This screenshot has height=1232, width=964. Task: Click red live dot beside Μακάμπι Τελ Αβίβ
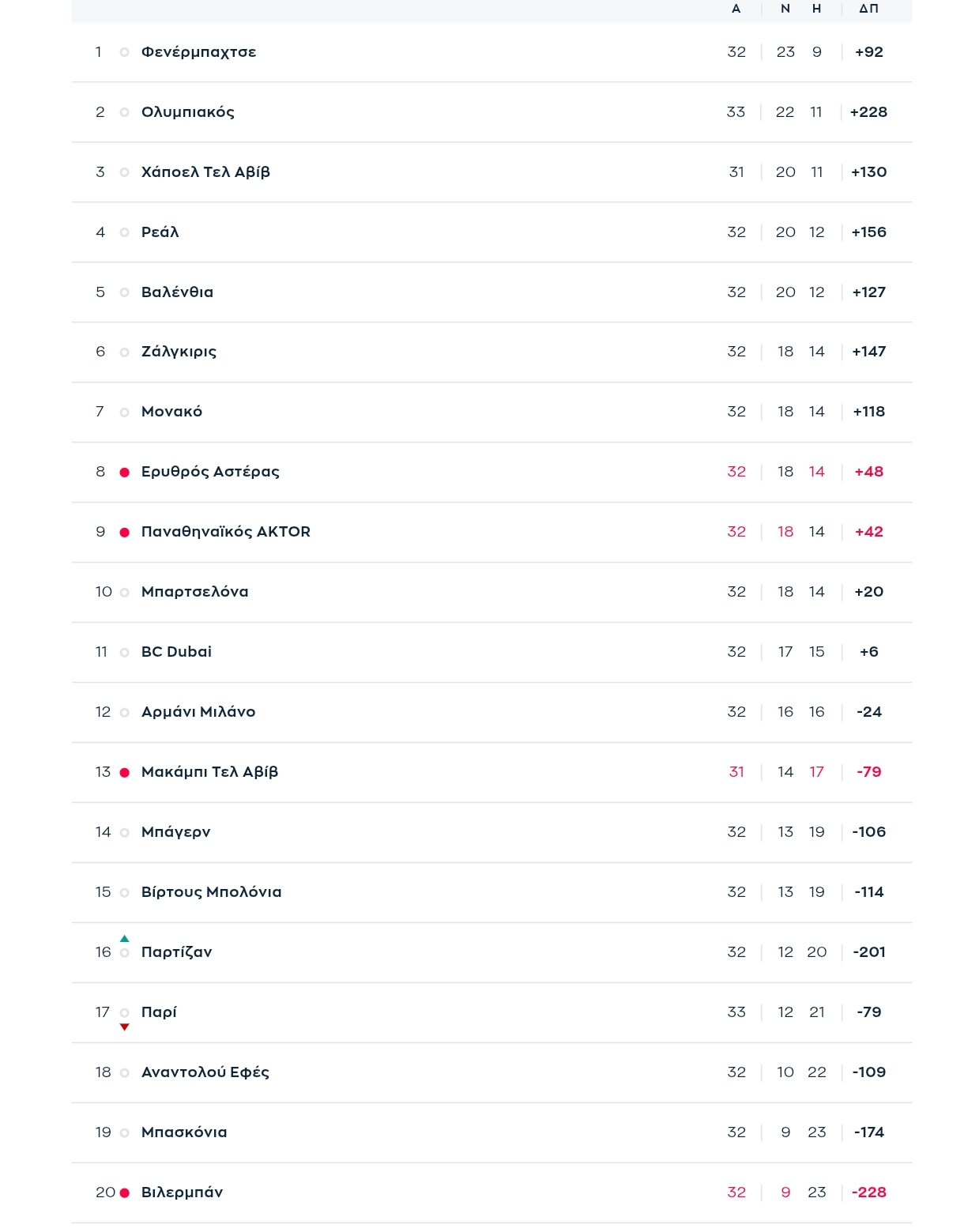click(124, 773)
